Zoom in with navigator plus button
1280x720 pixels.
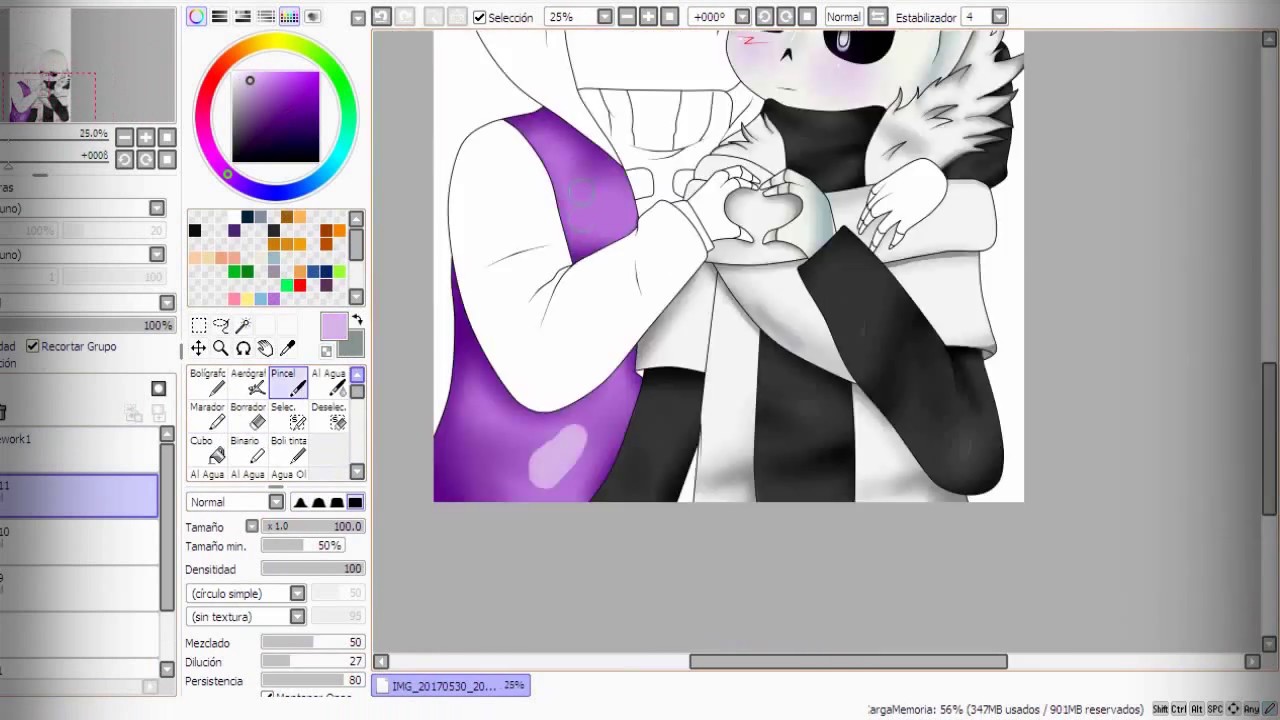point(146,137)
